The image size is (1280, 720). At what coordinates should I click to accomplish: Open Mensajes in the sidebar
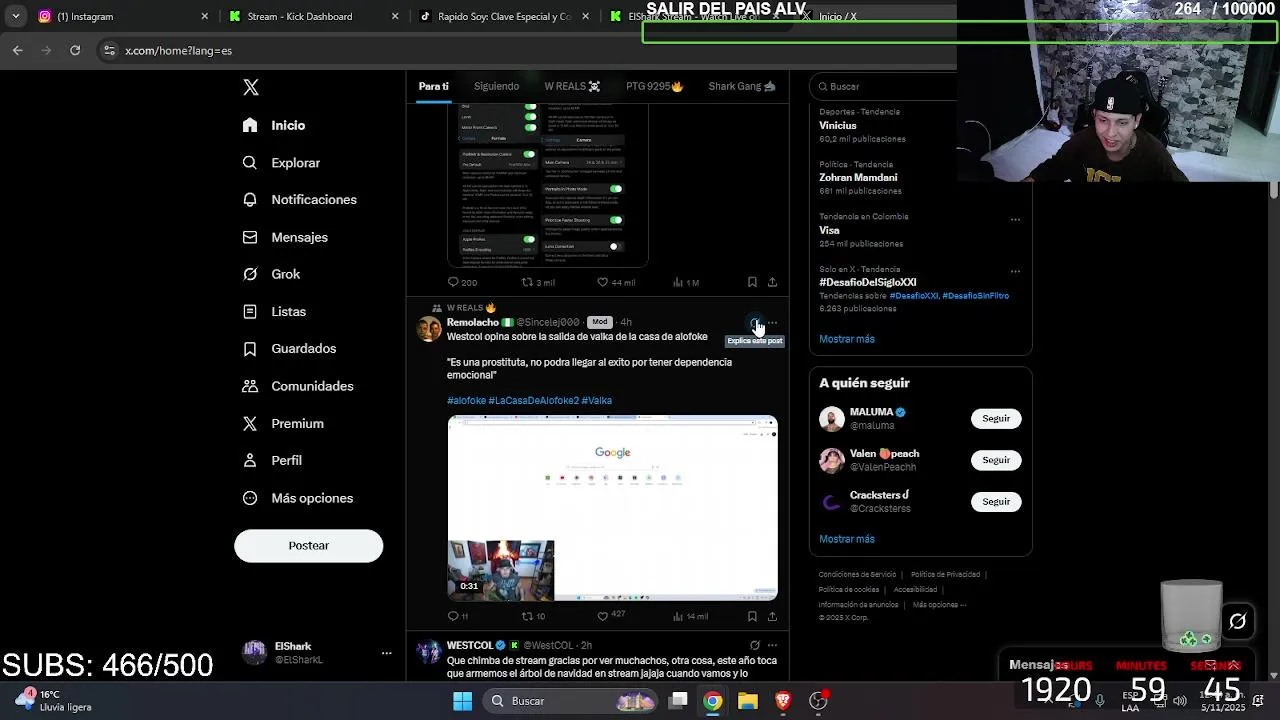(285, 237)
